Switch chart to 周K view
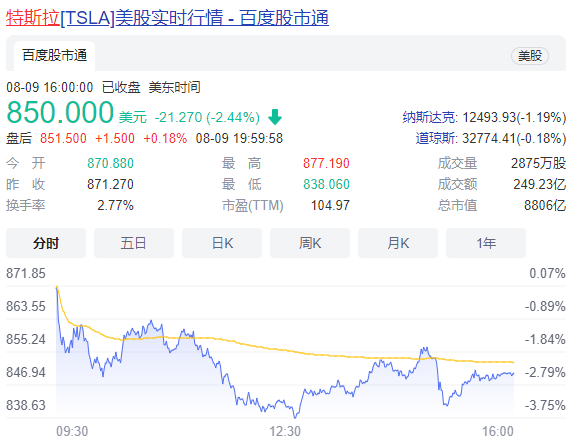588x443 pixels. coord(310,243)
